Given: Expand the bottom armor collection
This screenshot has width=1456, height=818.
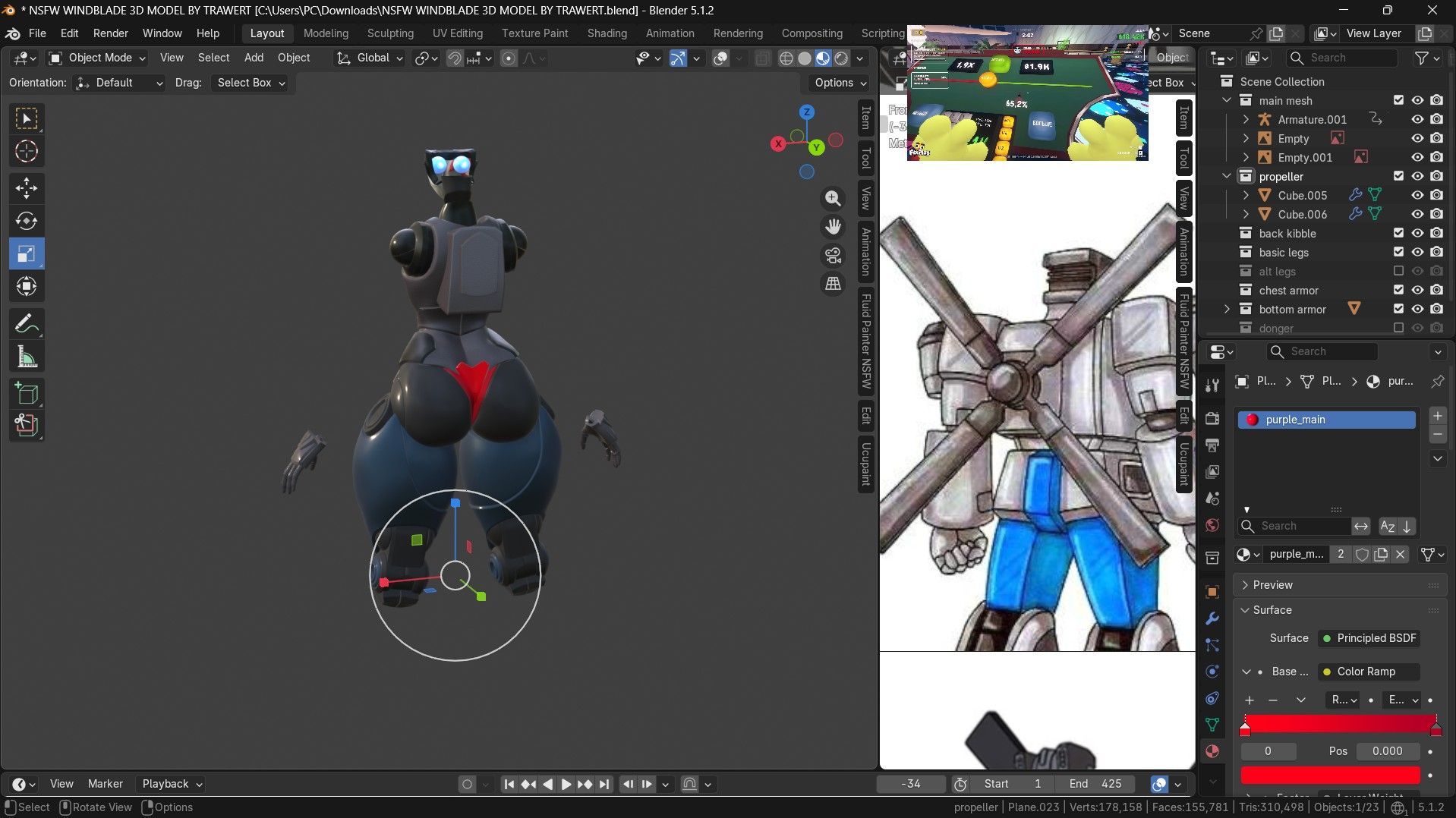Looking at the screenshot, I should point(1227,309).
